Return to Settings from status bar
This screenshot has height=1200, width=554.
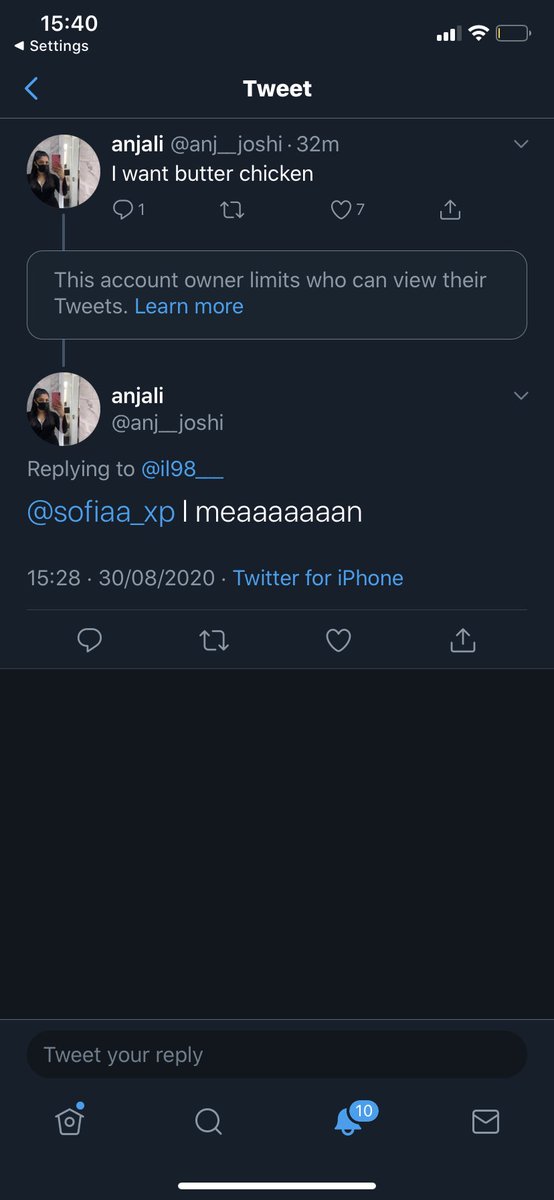[x=51, y=46]
